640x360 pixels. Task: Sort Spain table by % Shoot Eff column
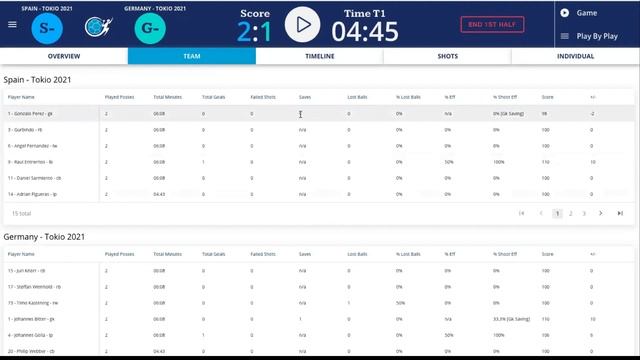505,97
